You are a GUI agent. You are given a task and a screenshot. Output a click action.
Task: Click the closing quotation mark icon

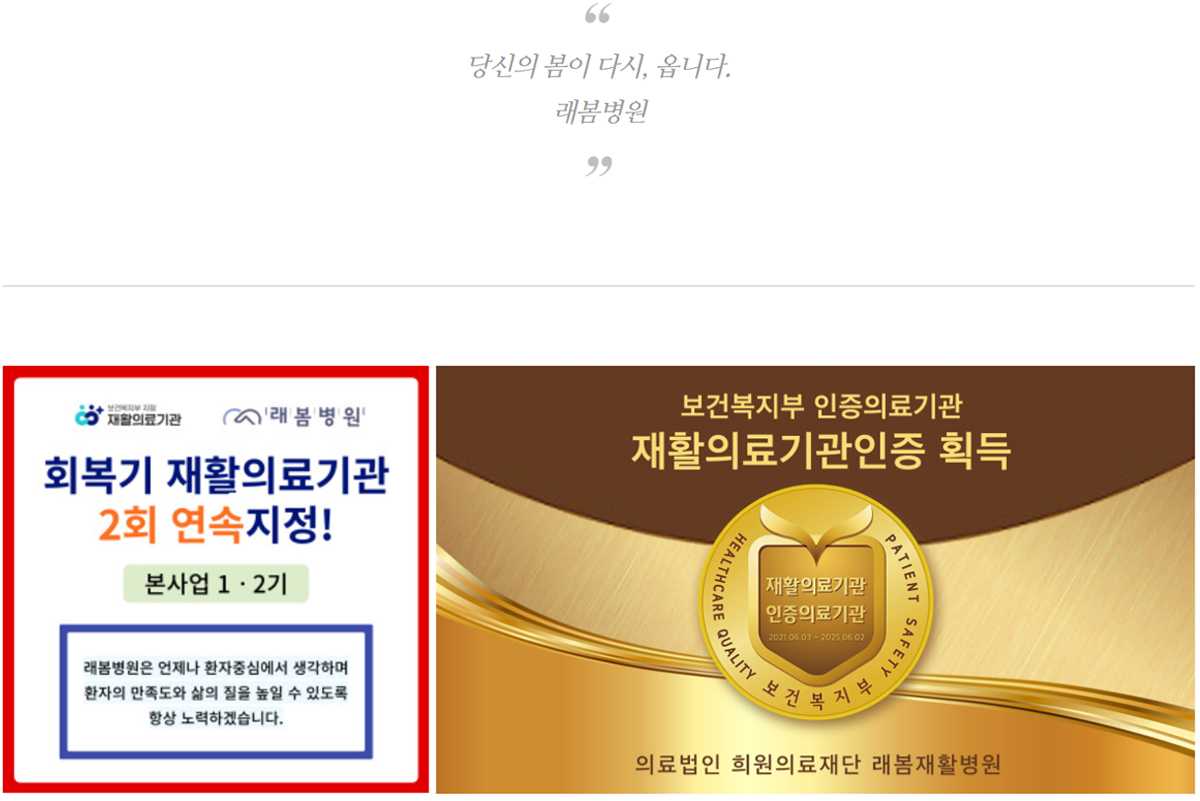[x=598, y=166]
